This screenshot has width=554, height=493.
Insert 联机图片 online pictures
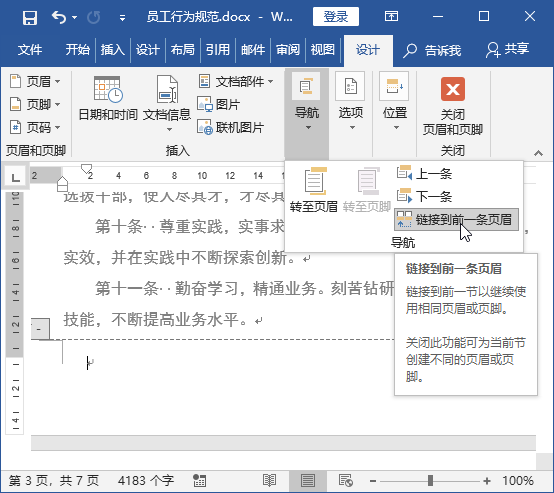point(231,127)
